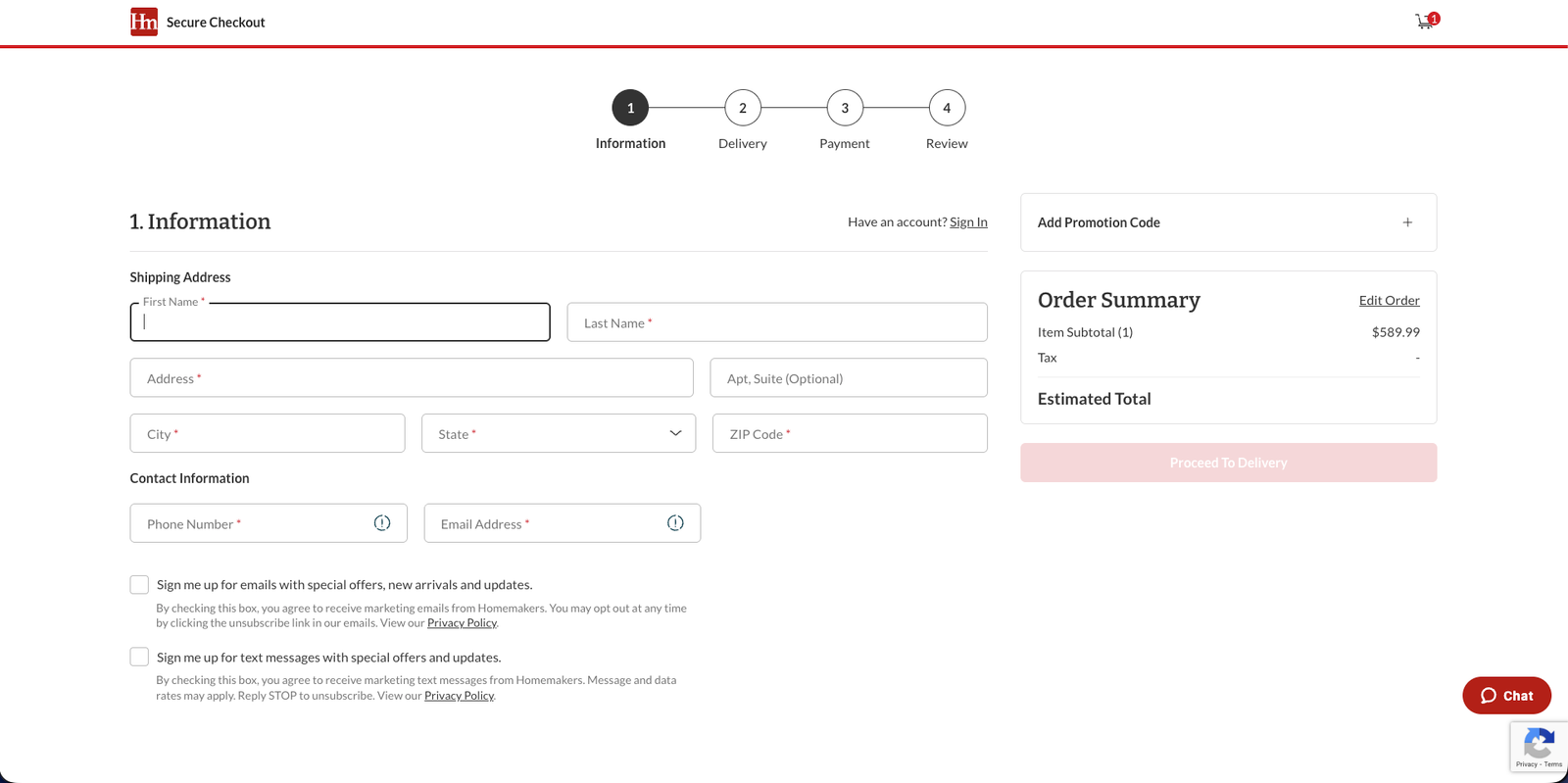Click the Sign In link

968,222
